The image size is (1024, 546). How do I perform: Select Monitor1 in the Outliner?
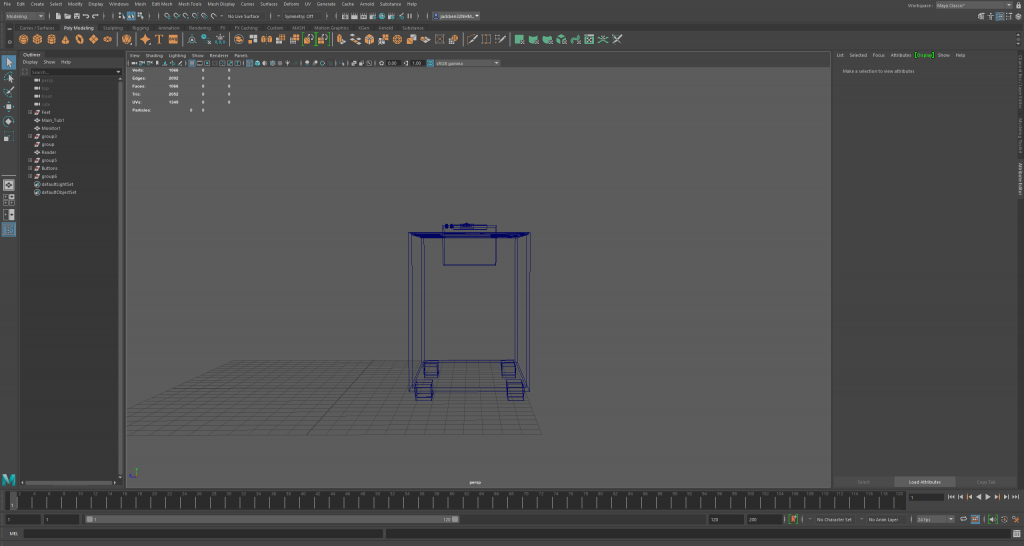[52, 128]
